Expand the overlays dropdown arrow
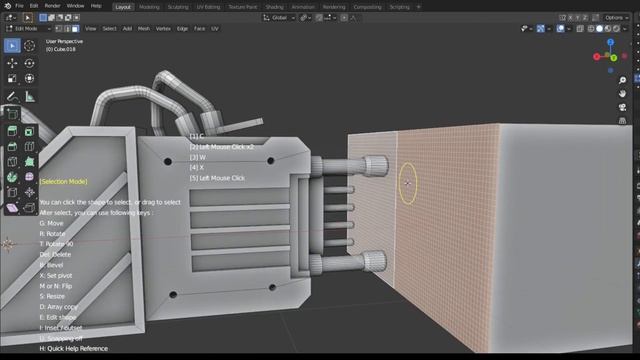The height and width of the screenshot is (360, 640). coord(569,29)
